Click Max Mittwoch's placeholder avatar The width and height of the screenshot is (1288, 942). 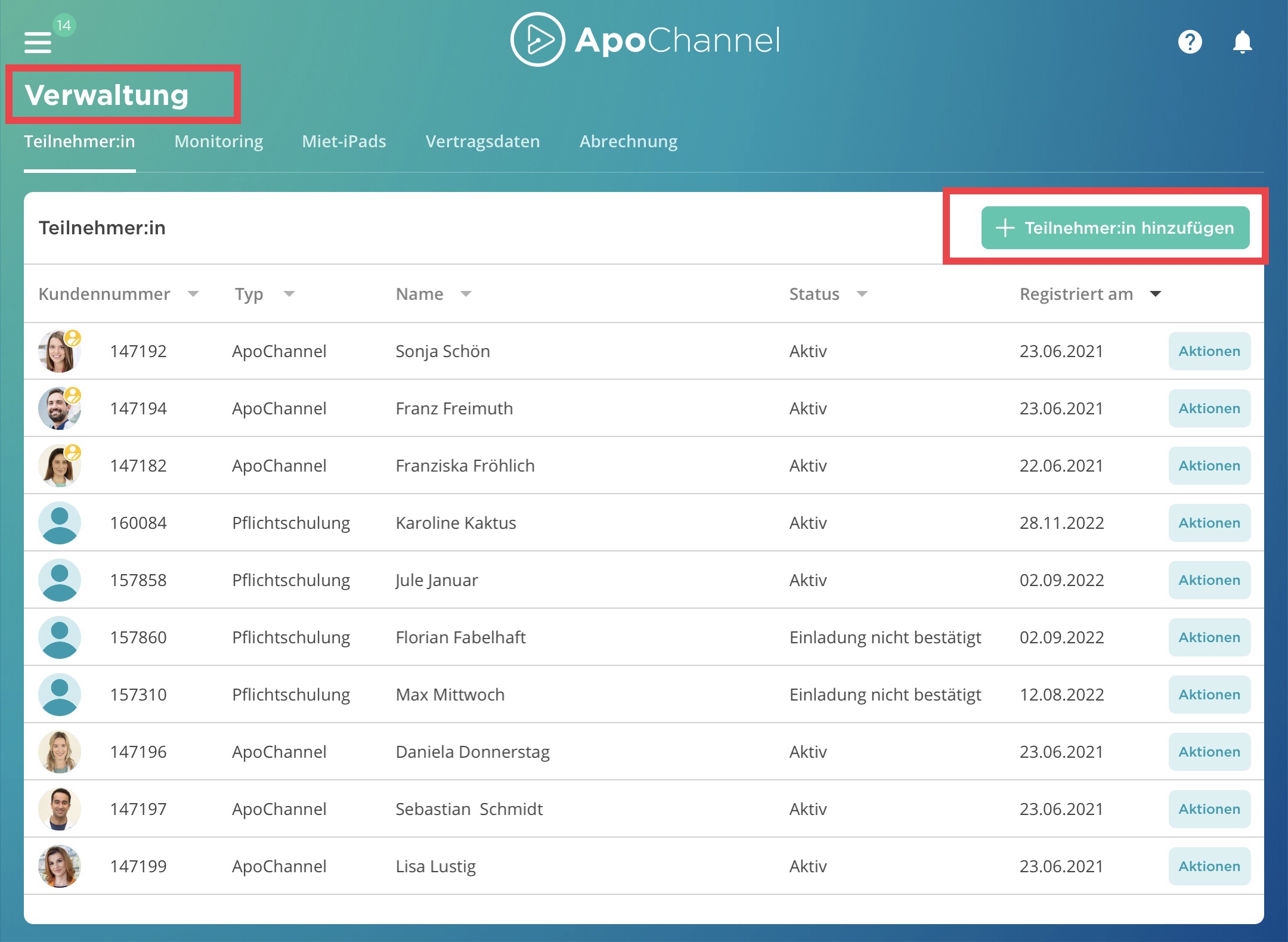59,695
